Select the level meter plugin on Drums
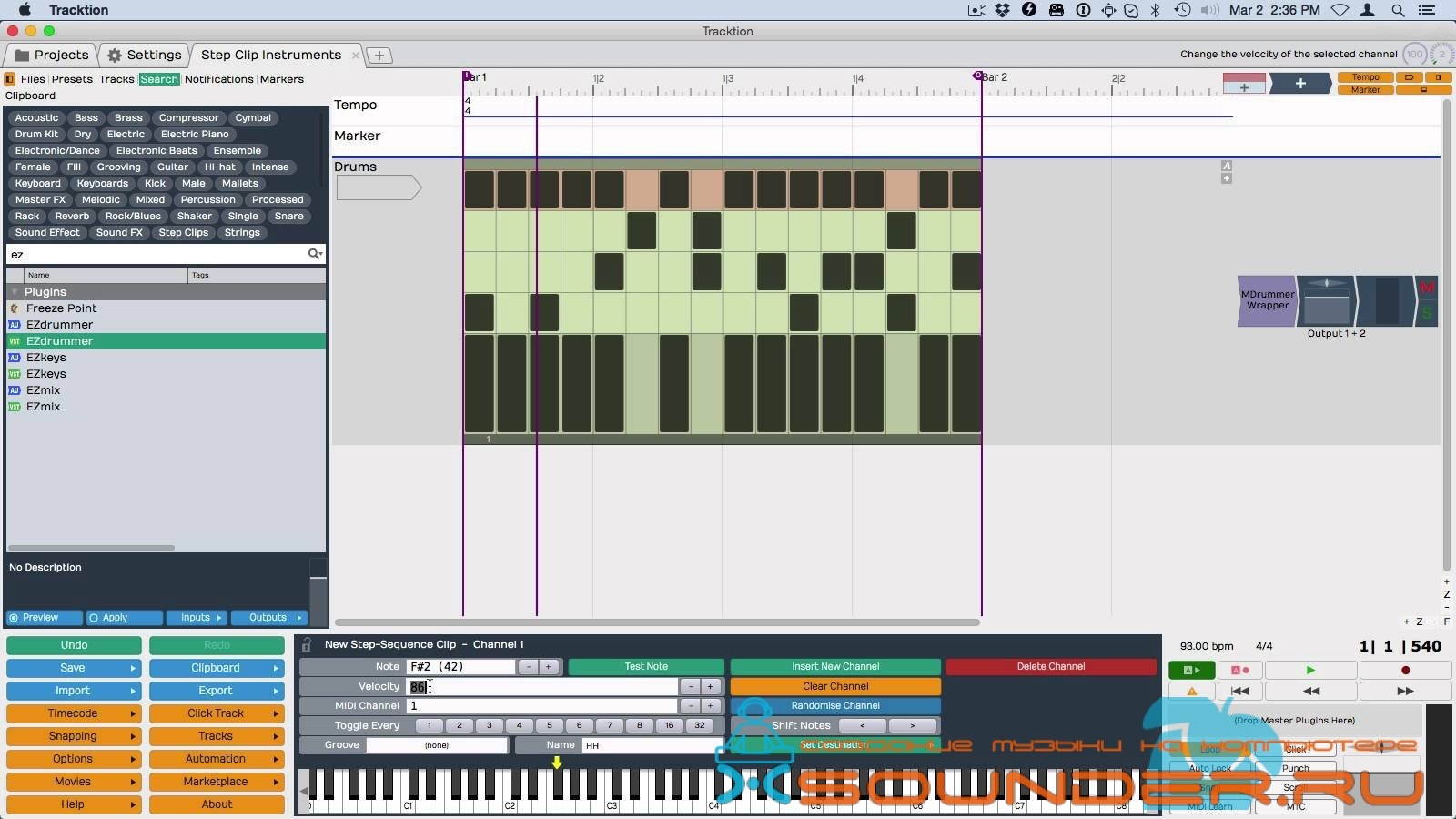Viewport: 1456px width, 819px height. pyautogui.click(x=1387, y=300)
